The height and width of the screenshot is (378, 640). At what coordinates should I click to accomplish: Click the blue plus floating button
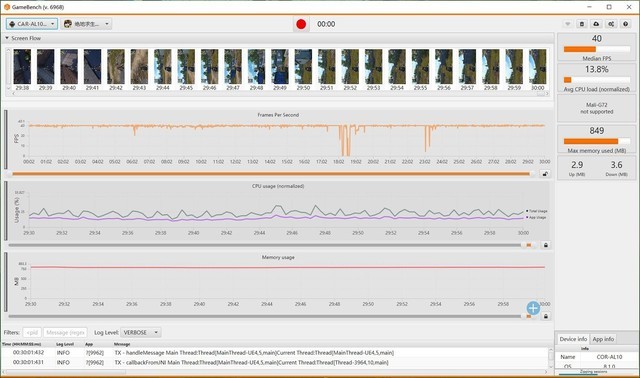point(533,308)
